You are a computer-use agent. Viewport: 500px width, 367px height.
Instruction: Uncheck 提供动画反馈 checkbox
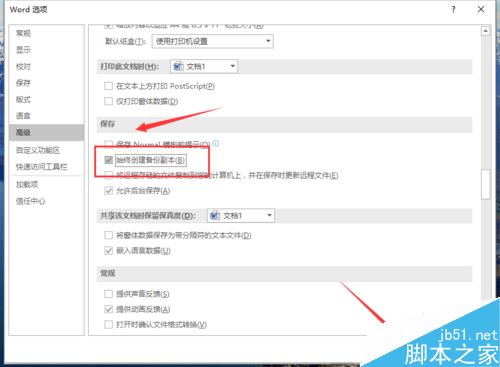tap(108, 309)
